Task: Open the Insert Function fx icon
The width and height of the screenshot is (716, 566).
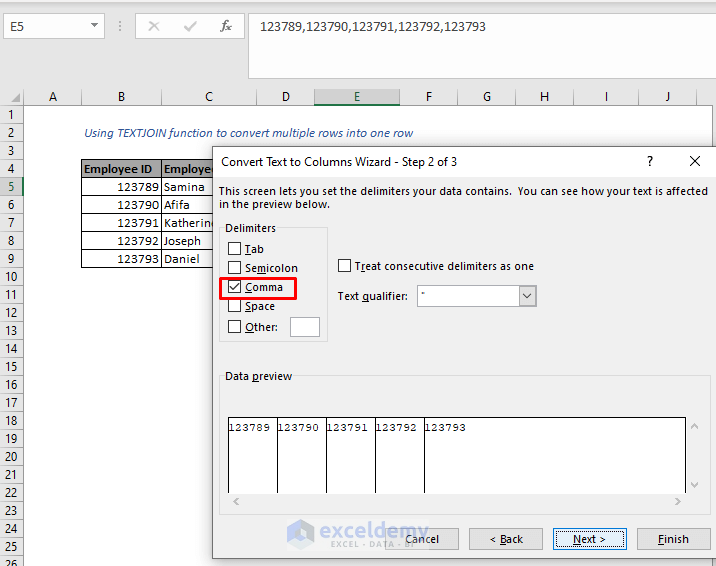Action: pos(226,26)
